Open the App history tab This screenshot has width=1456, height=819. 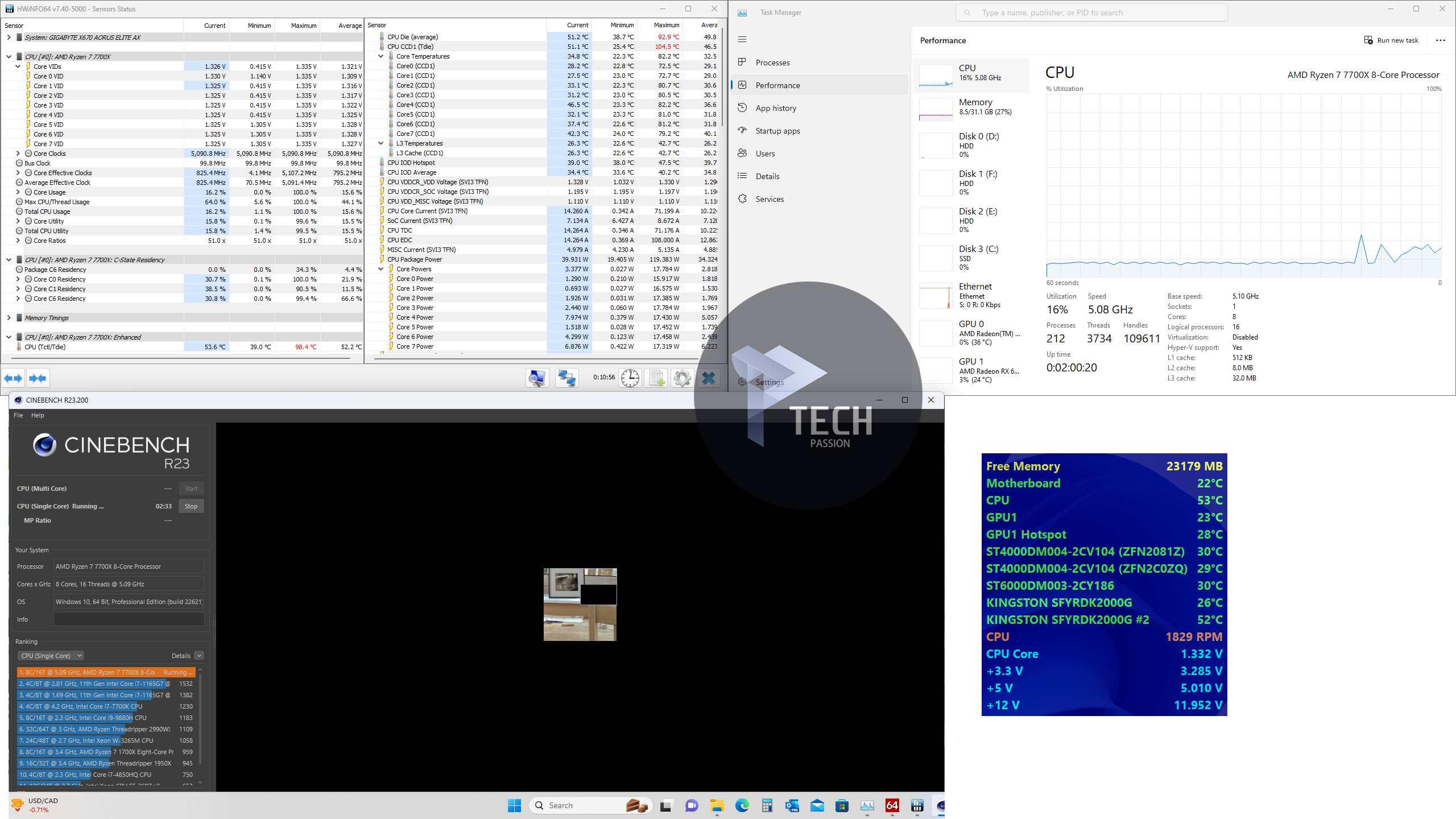776,108
